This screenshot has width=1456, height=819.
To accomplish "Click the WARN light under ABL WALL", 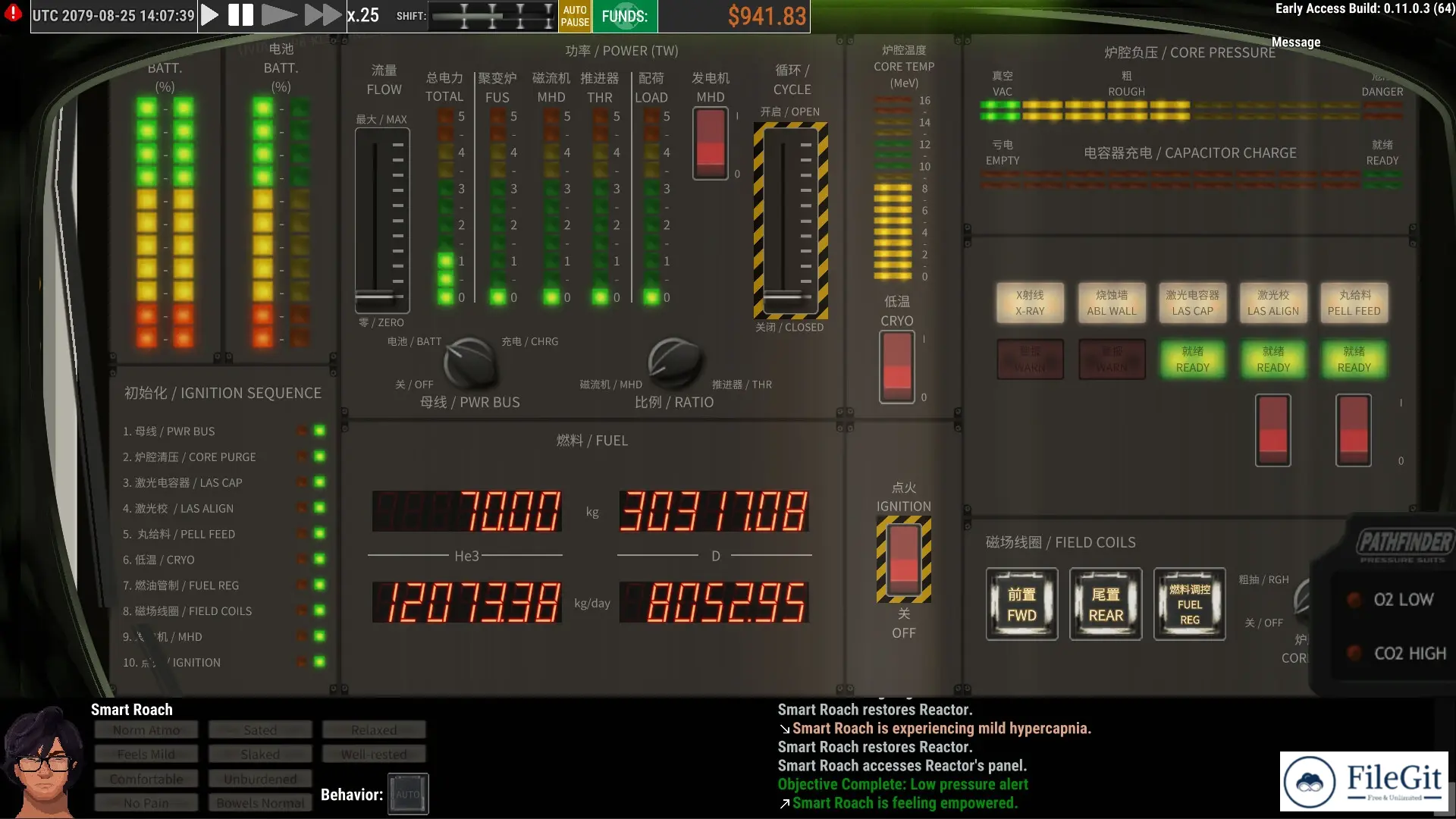I will click(x=1112, y=359).
